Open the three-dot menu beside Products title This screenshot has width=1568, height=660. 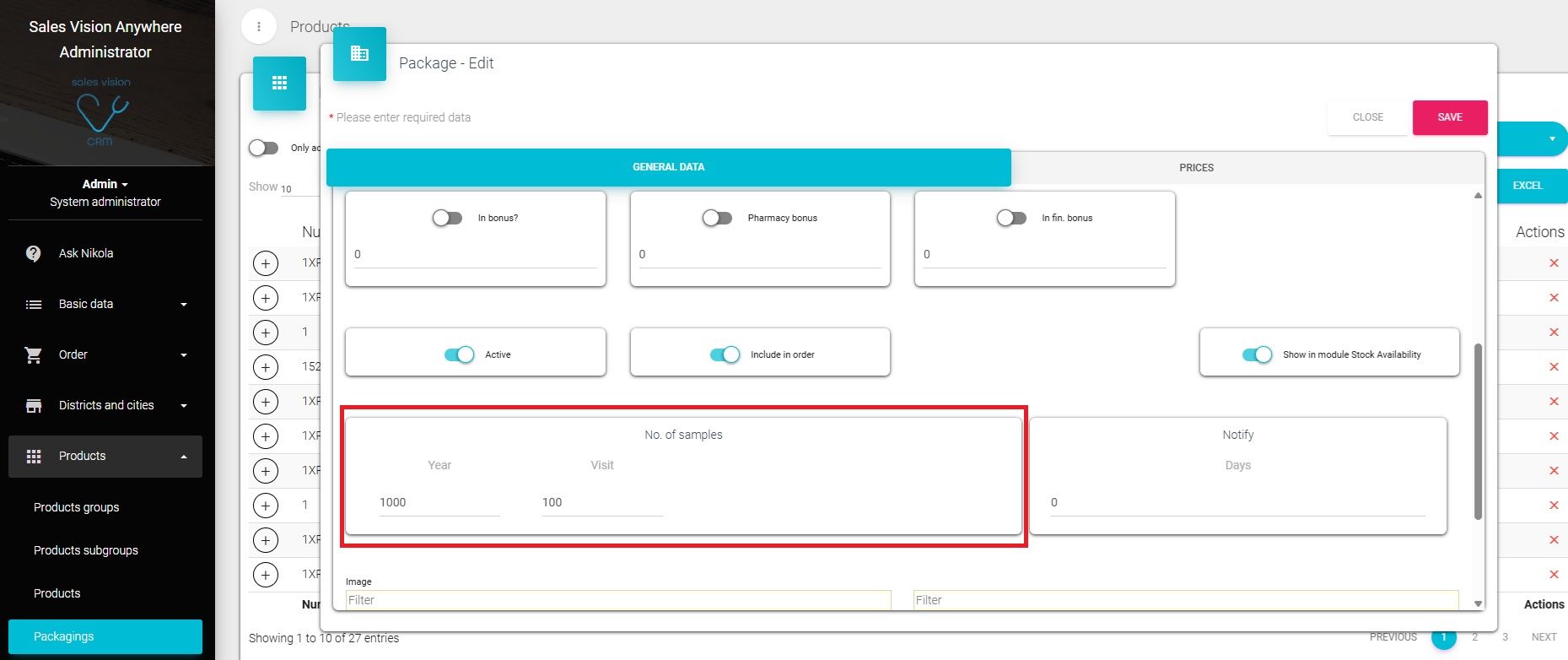[x=259, y=27]
